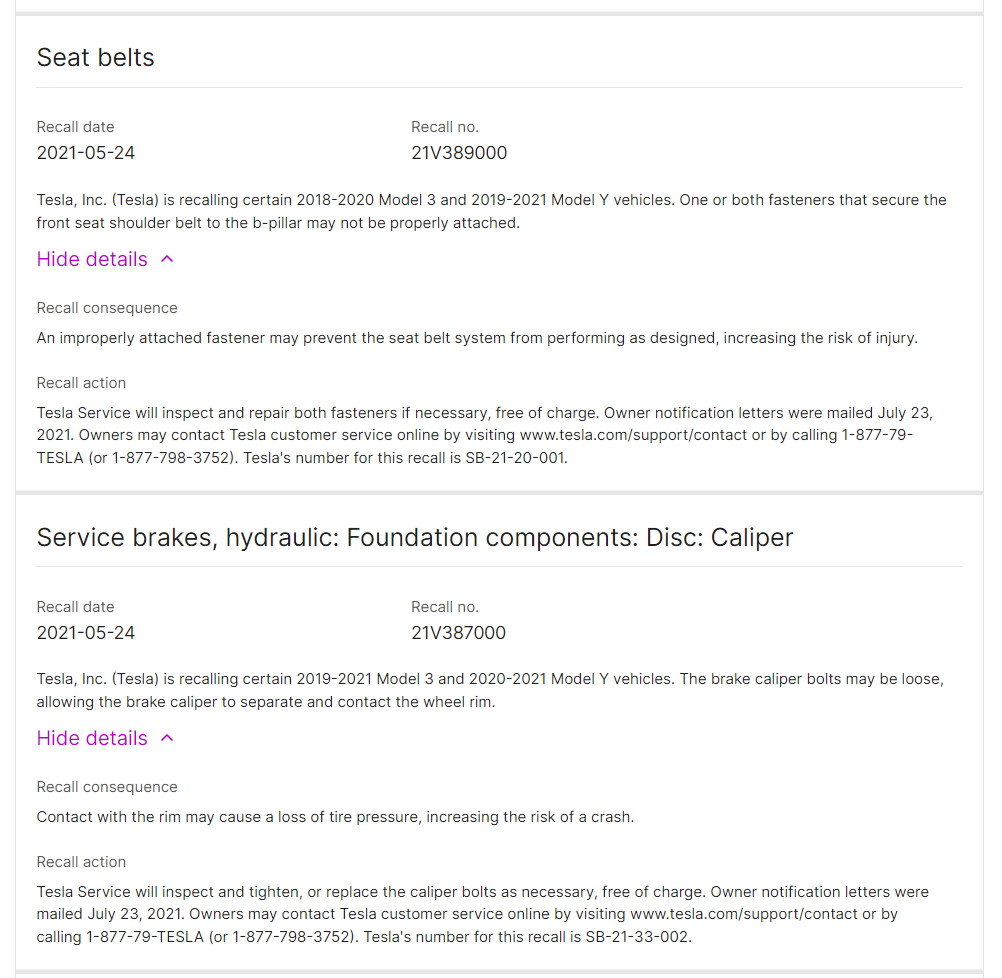The image size is (1002, 978).
Task: Click the b-pillar fastener summary paragraph
Action: 491,211
